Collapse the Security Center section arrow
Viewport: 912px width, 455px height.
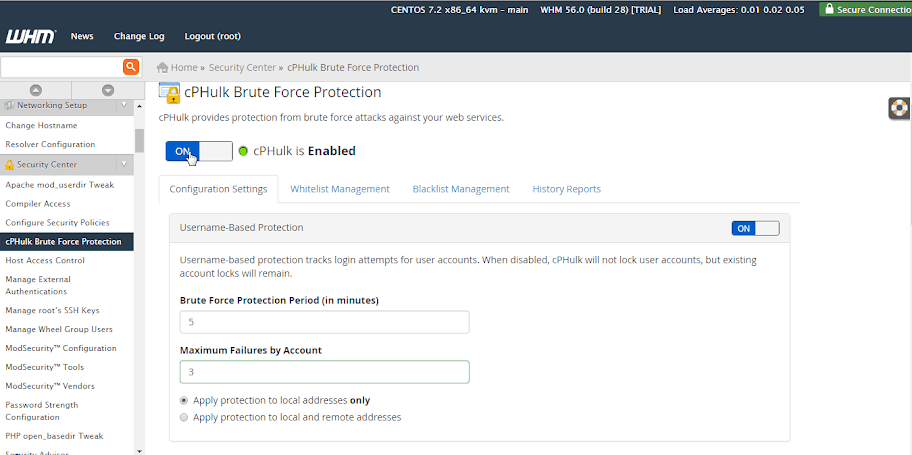(124, 165)
